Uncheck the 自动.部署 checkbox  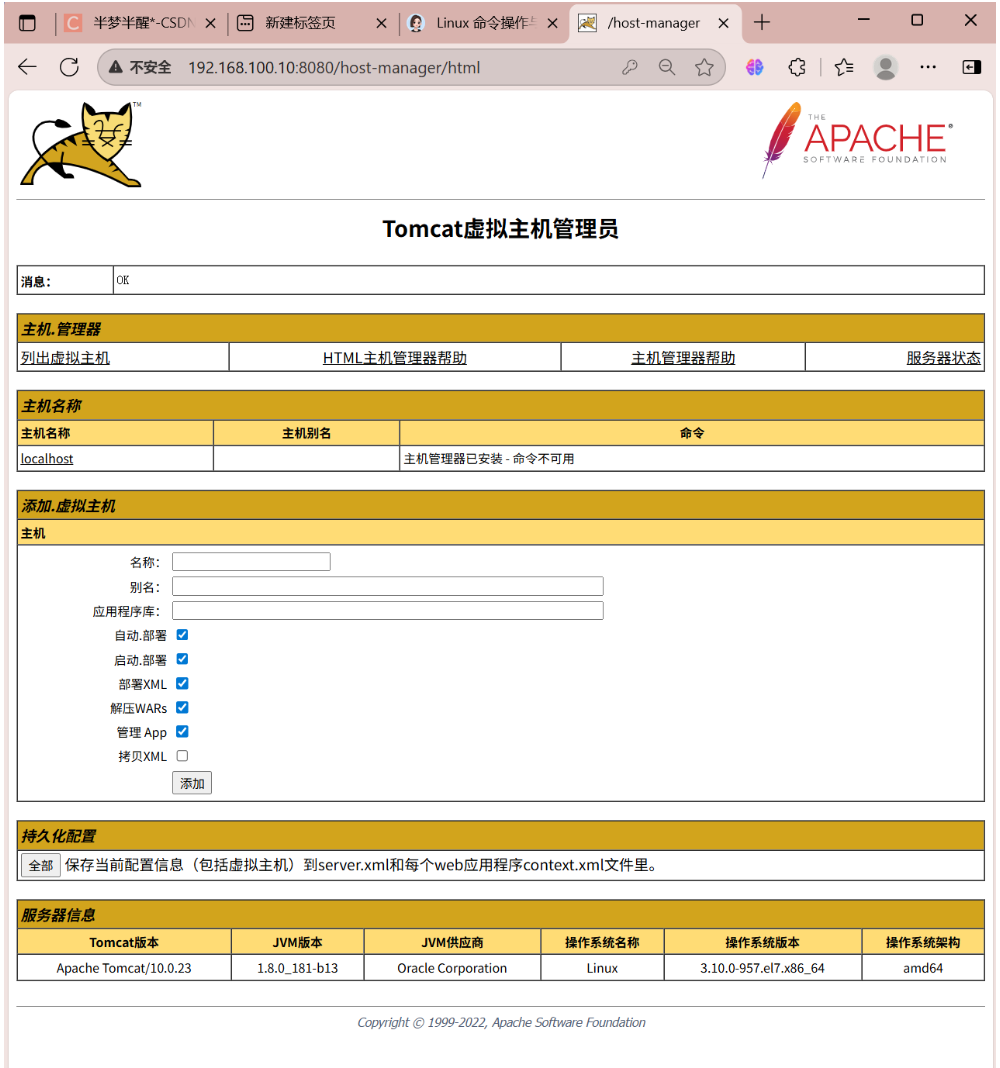pyautogui.click(x=183, y=635)
